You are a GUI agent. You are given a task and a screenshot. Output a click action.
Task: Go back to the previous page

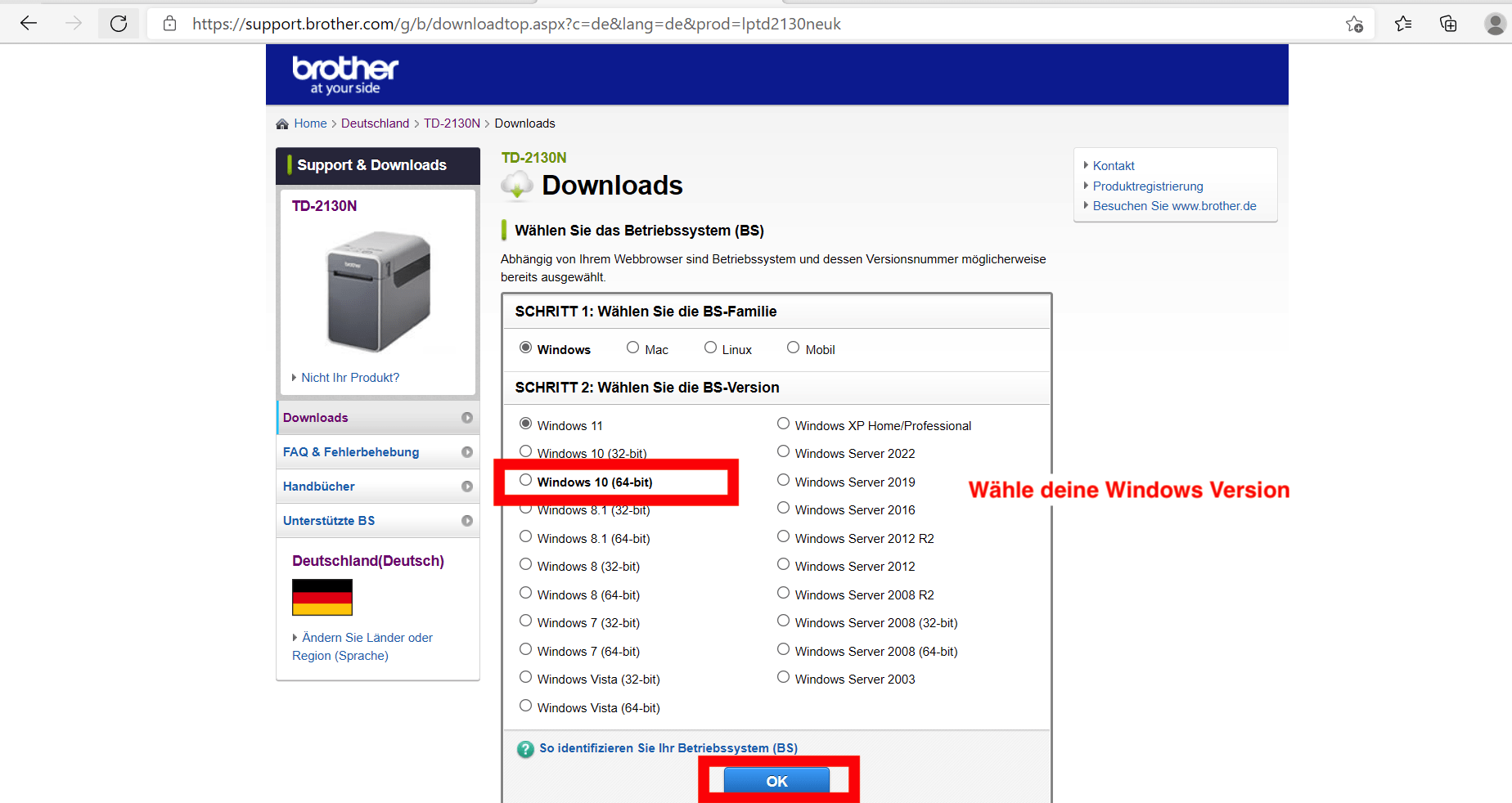click(x=29, y=24)
